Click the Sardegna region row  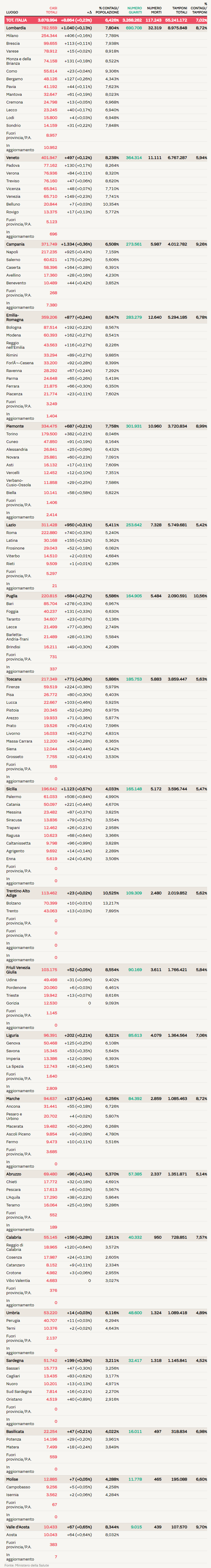[16, 1373]
